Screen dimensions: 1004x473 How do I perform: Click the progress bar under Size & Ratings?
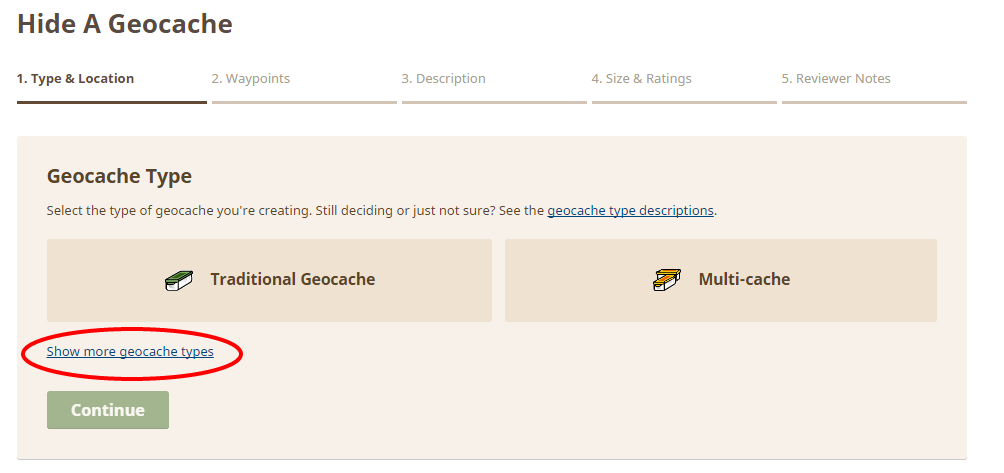[x=684, y=102]
